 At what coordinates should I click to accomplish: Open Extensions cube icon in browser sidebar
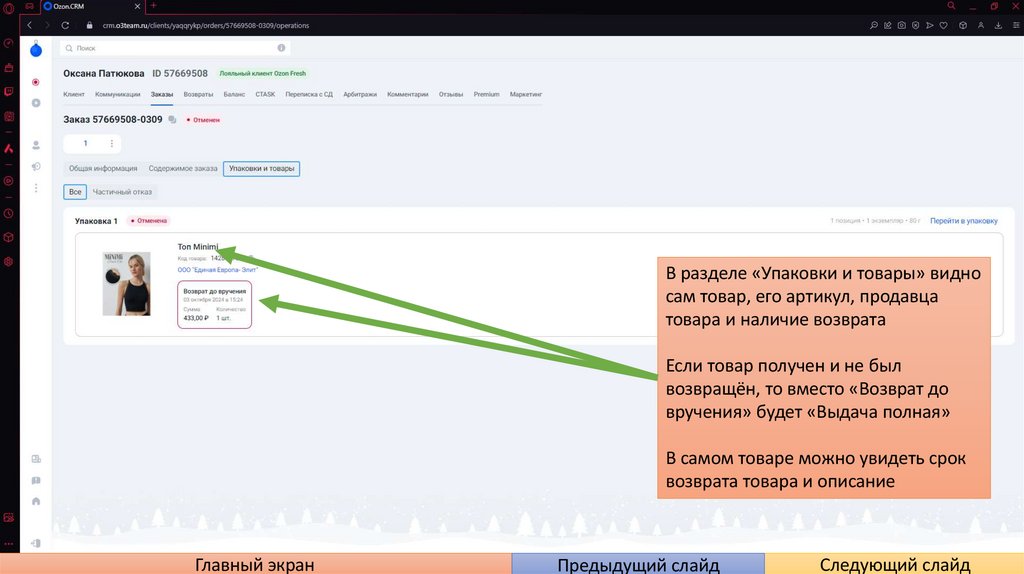pos(8,238)
